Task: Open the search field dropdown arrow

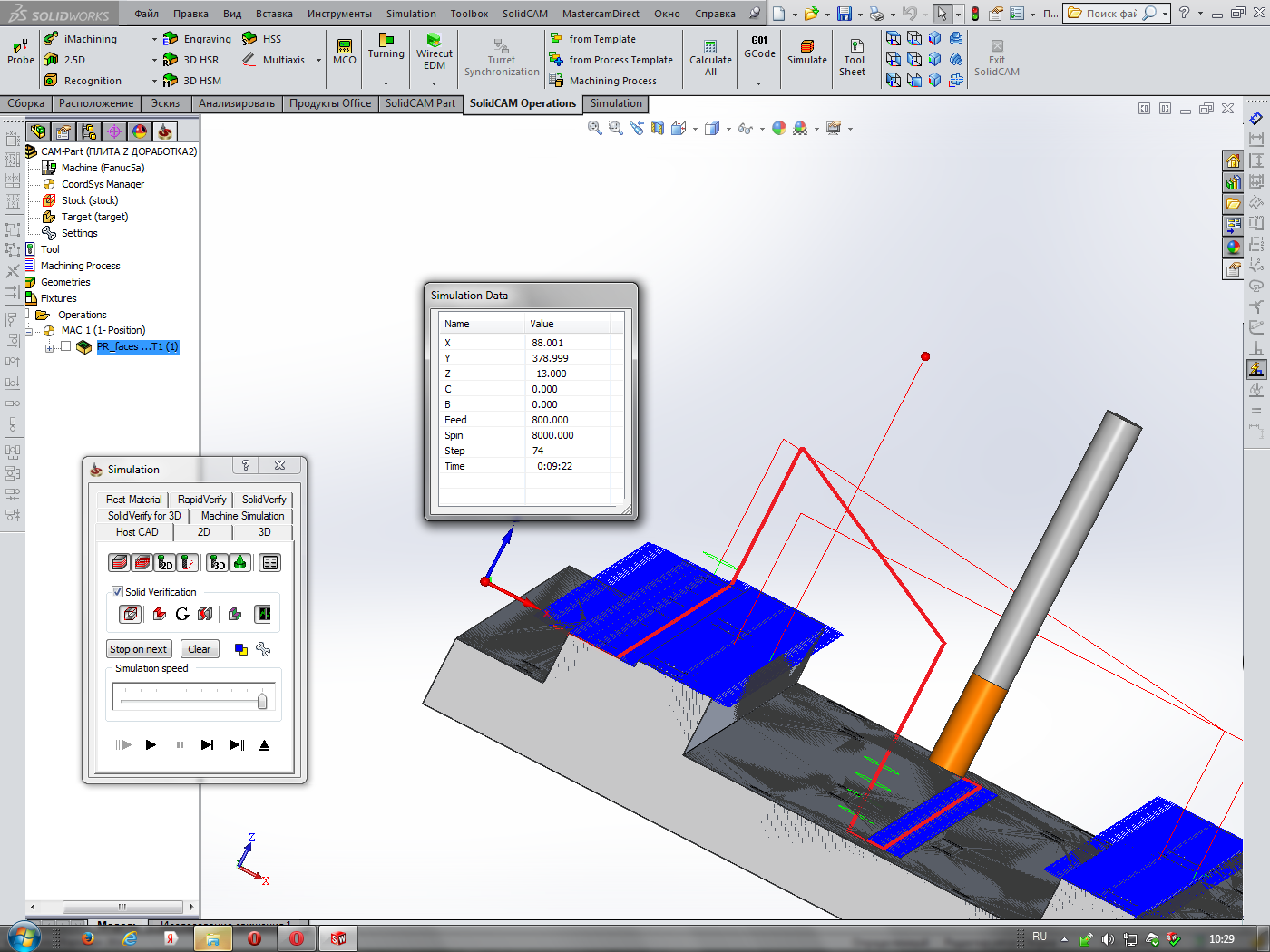Action: 1165,14
